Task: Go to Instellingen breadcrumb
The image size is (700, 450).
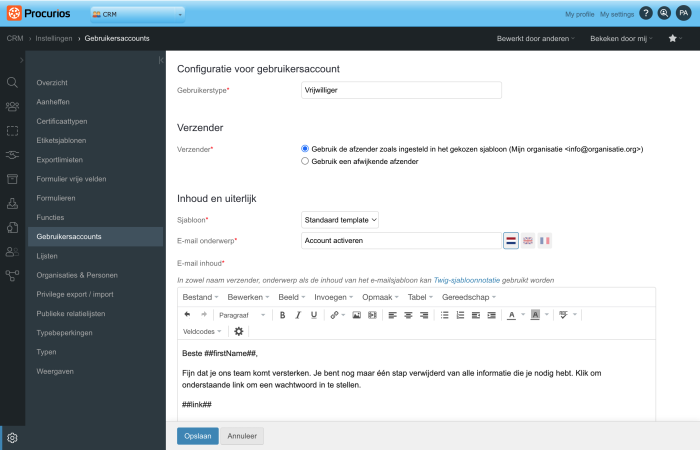Action: tap(54, 38)
